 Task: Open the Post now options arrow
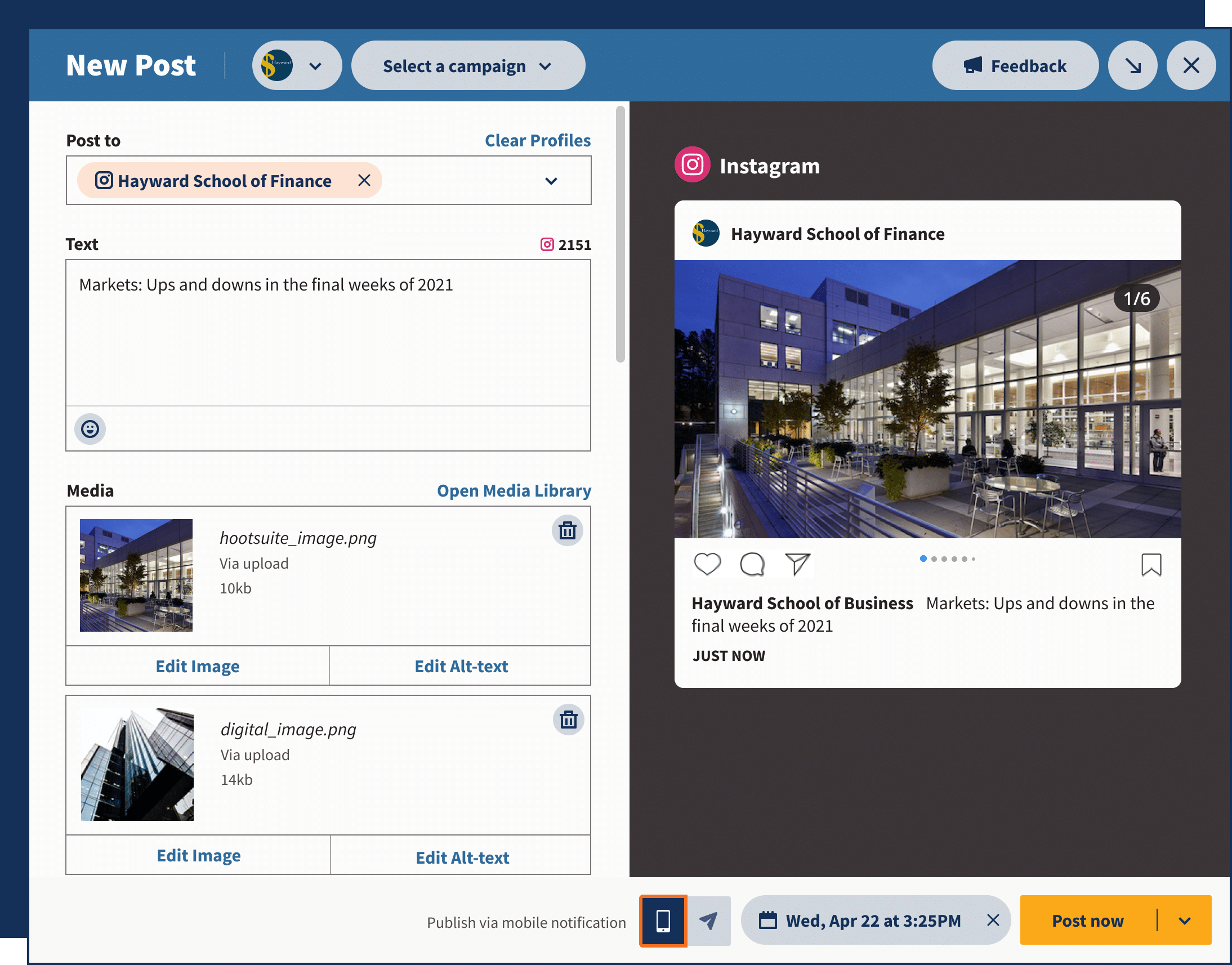click(x=1185, y=921)
